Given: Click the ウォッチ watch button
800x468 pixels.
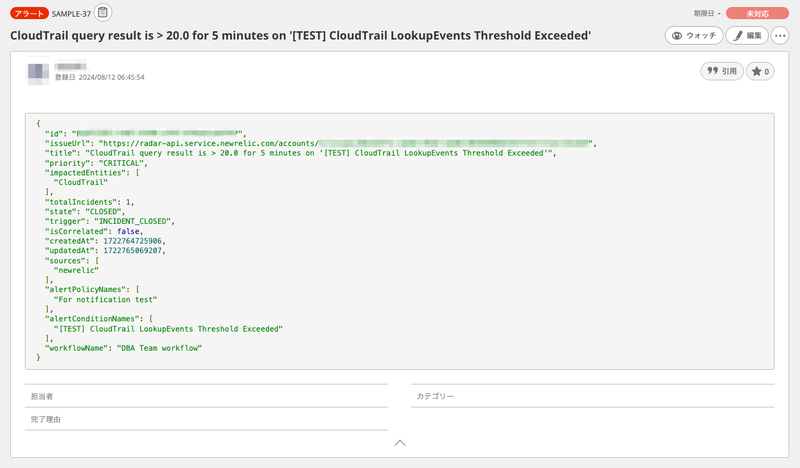Looking at the screenshot, I should coord(694,36).
